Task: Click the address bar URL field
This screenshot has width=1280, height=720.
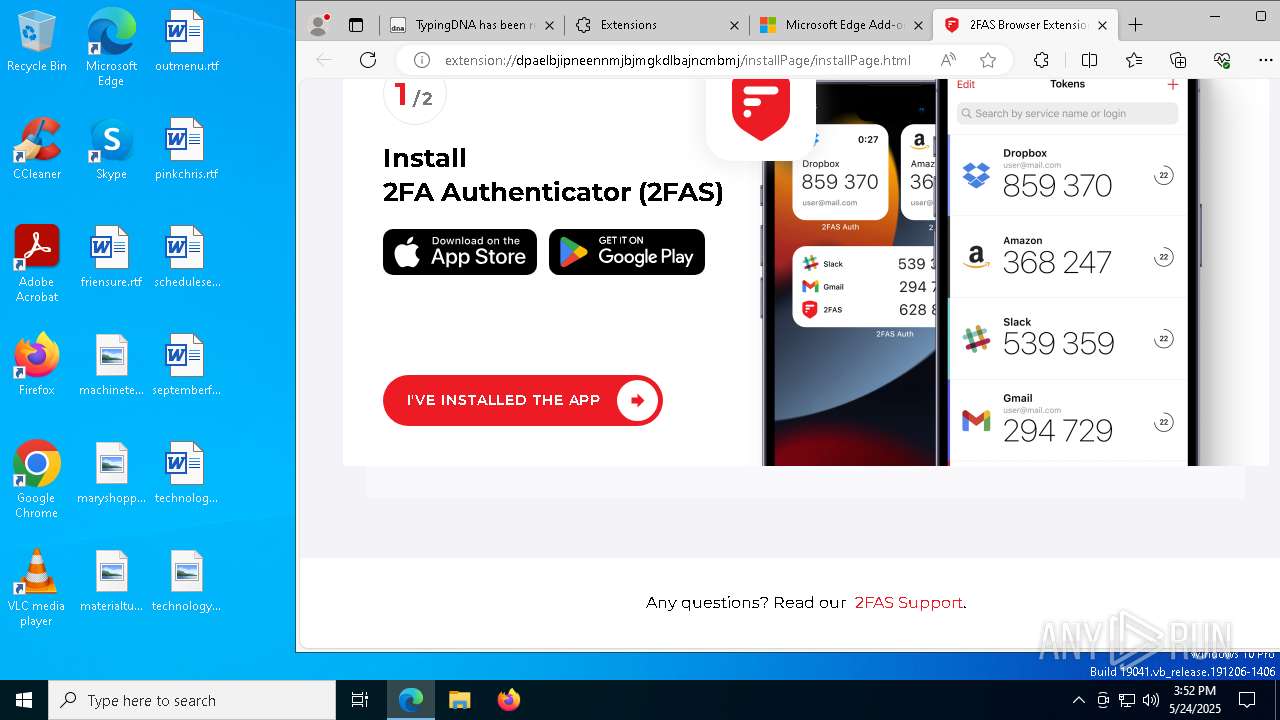Action: pyautogui.click(x=677, y=60)
